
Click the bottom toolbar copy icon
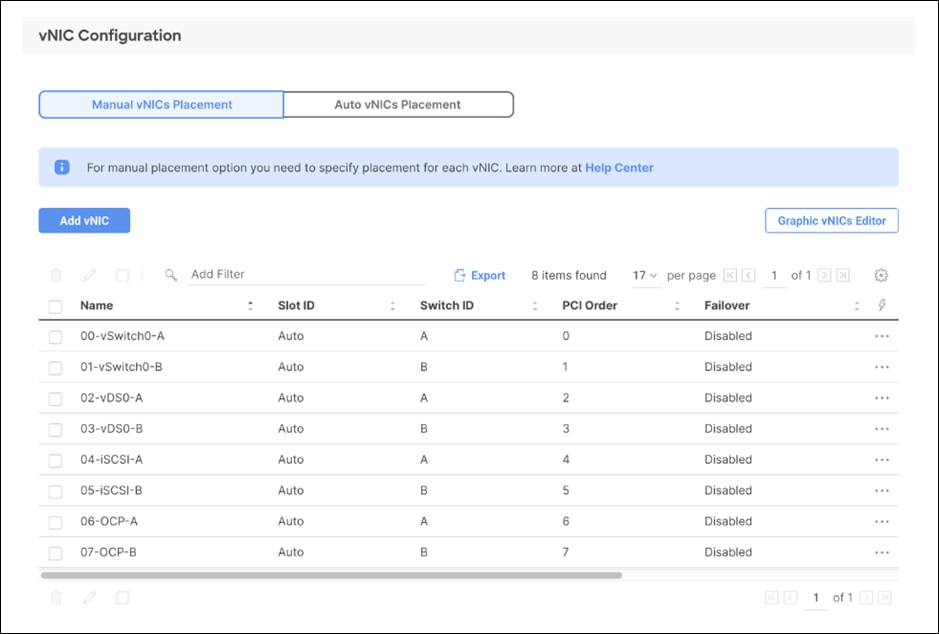click(122, 597)
